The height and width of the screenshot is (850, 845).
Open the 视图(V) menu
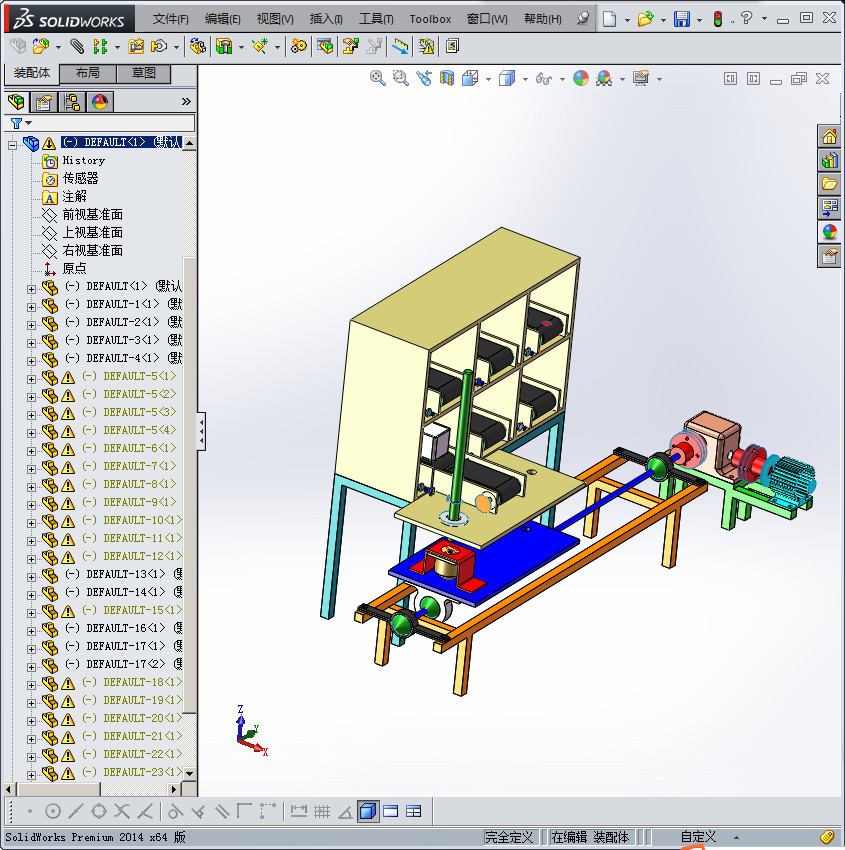[275, 20]
